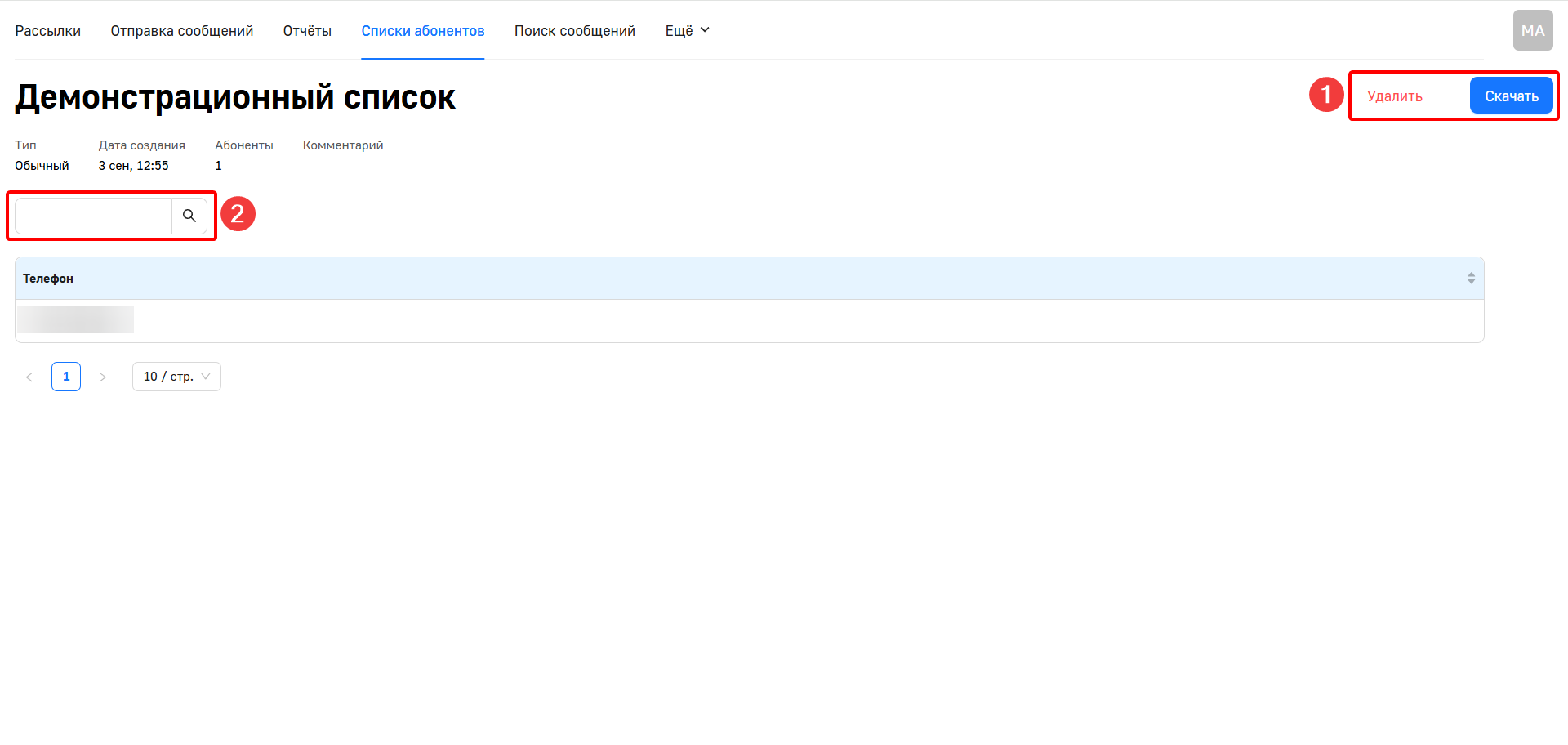Open the 10 / стр. page size dropdown

[x=176, y=377]
